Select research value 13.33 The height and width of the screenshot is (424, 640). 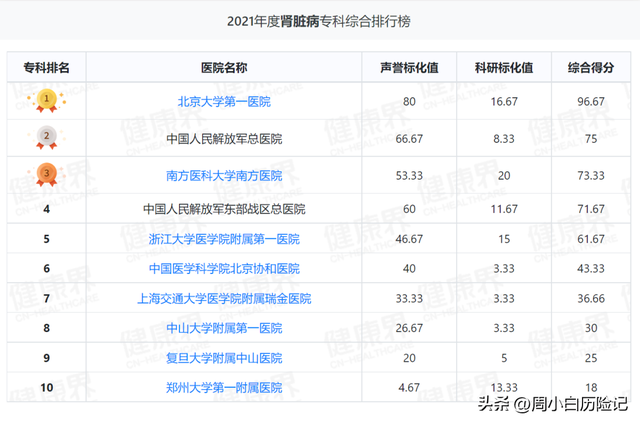click(x=504, y=388)
